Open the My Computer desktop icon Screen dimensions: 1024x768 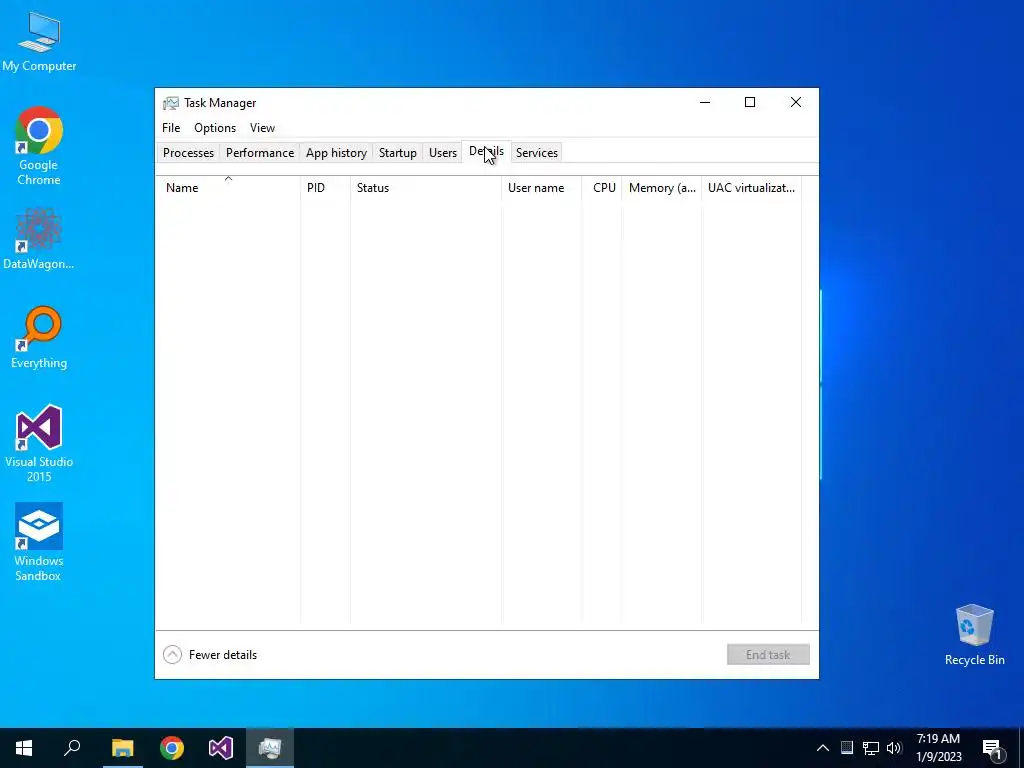[x=39, y=42]
